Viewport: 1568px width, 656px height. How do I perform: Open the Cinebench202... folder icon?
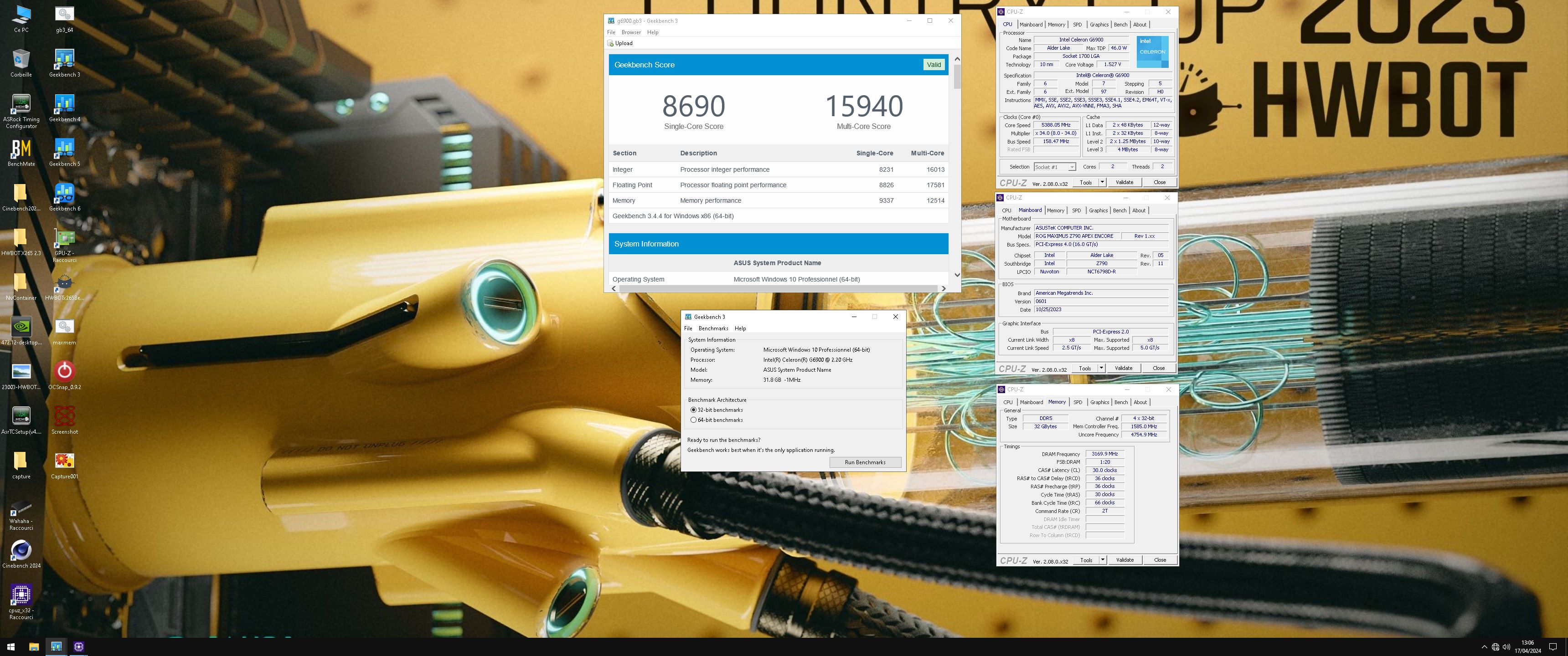click(21, 198)
